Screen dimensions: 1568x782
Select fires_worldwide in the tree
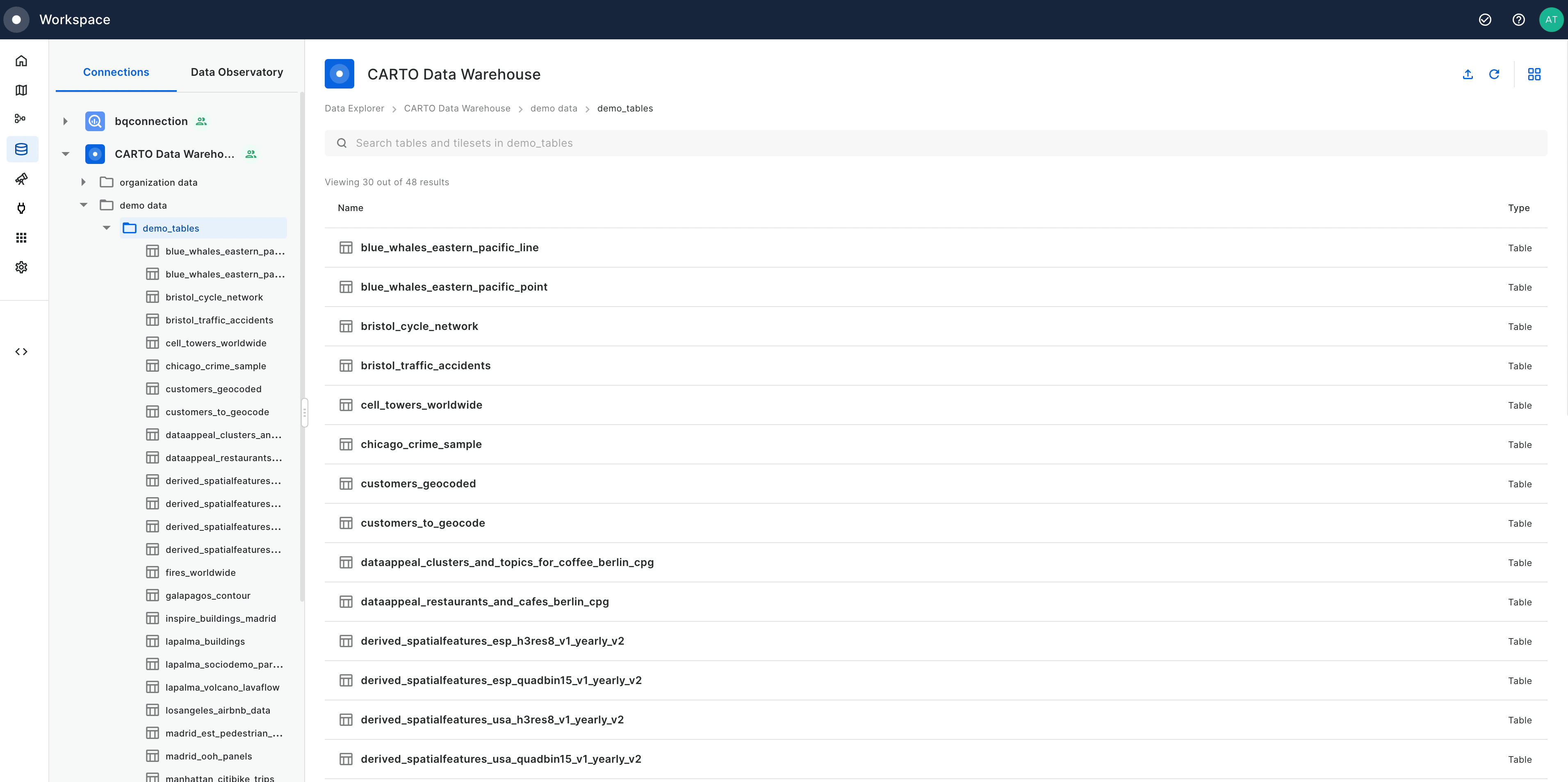(200, 573)
